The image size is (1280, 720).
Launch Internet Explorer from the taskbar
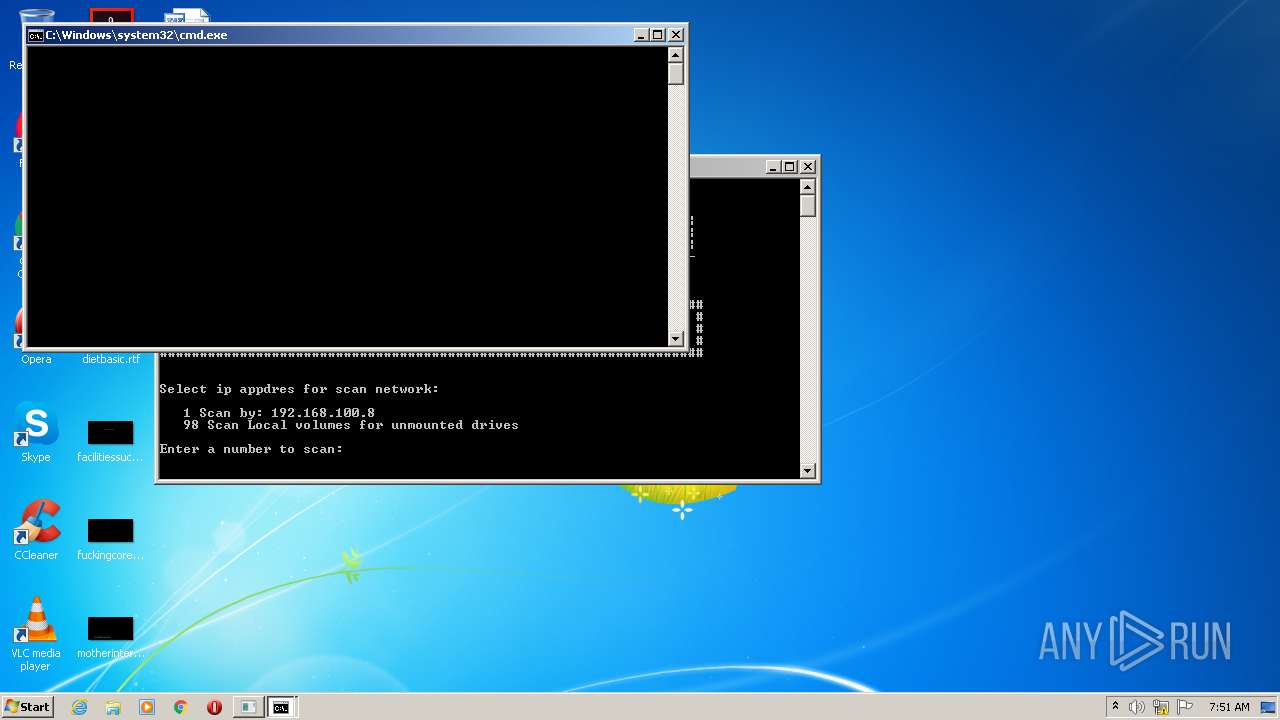point(79,707)
